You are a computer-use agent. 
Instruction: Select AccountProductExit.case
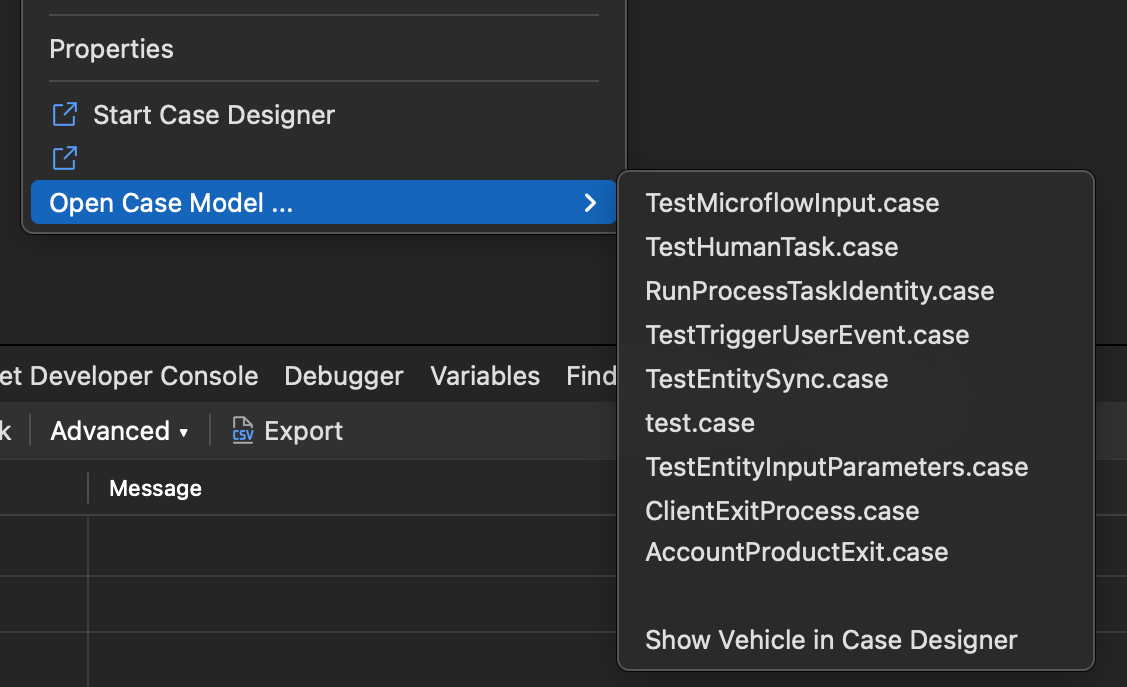click(x=796, y=552)
